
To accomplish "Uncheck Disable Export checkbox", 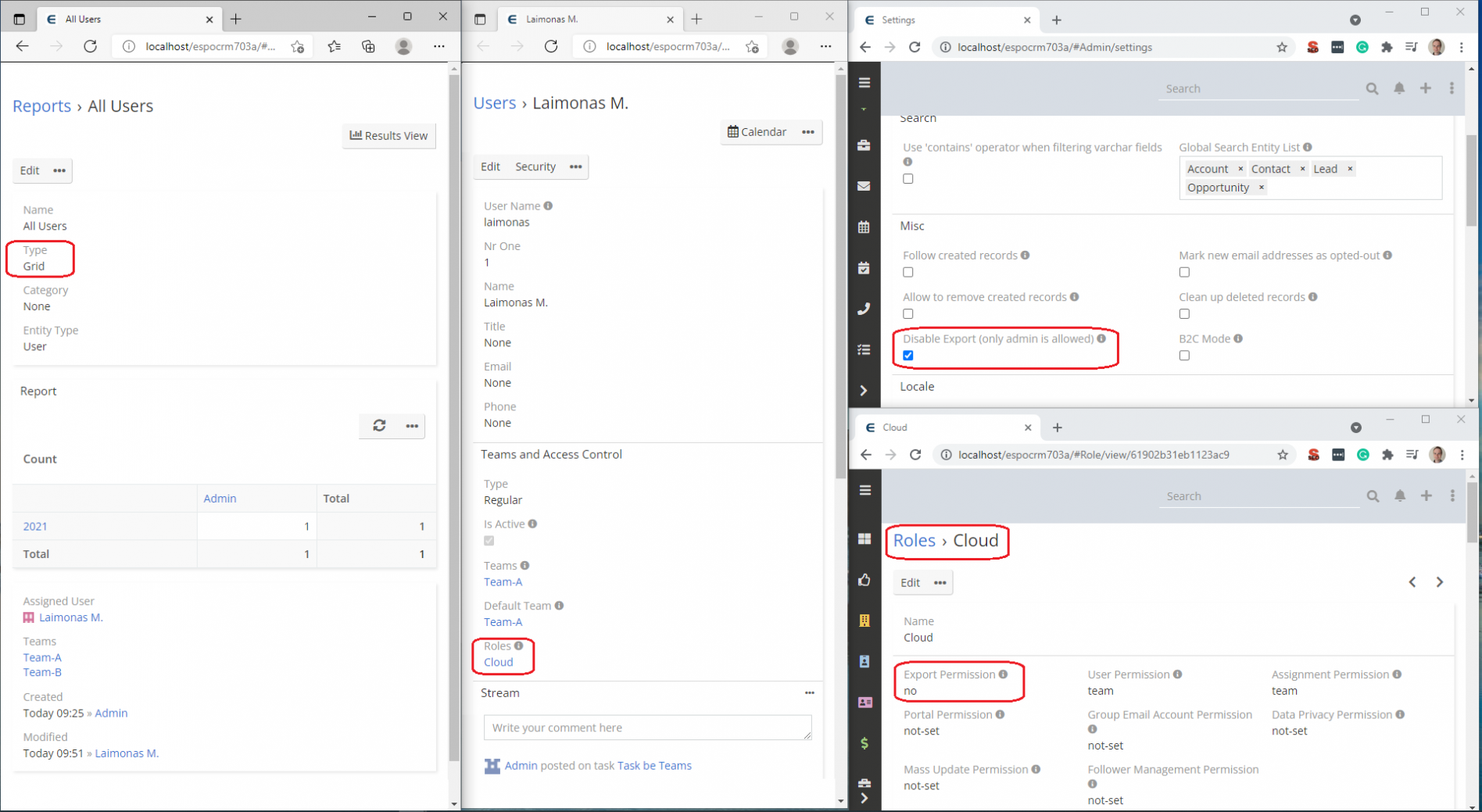I will [908, 356].
